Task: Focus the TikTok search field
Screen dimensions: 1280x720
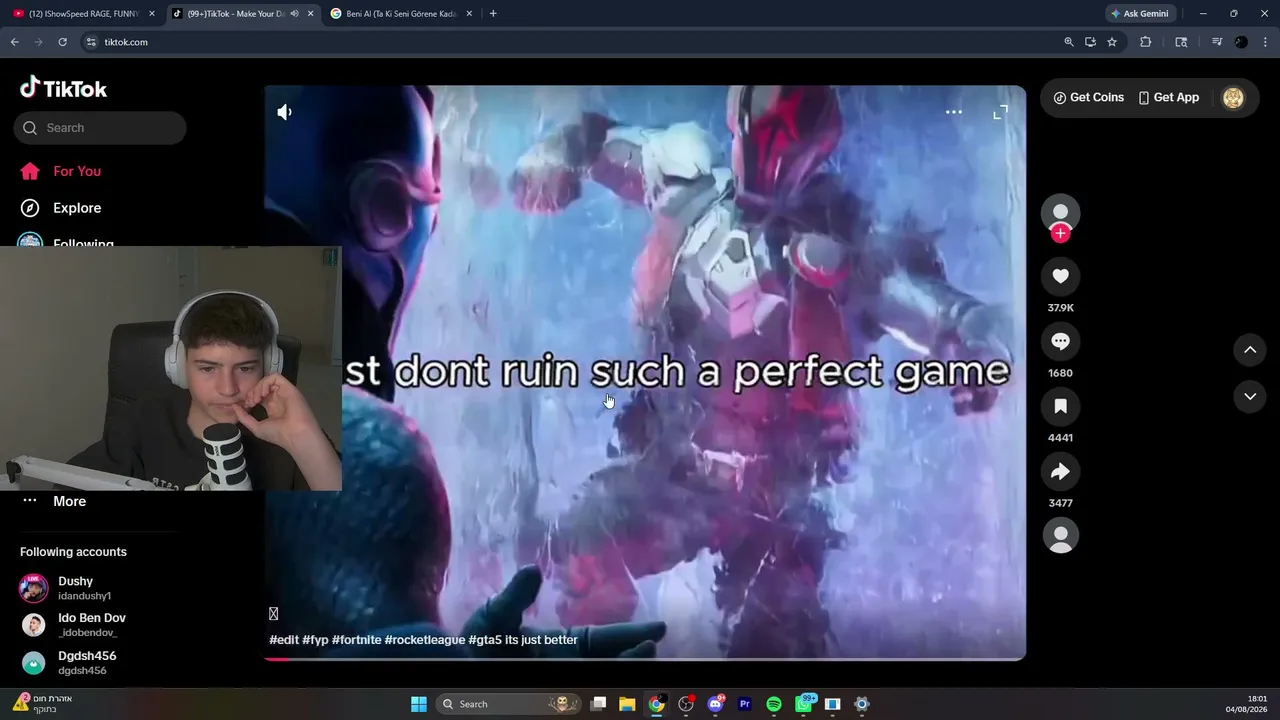Action: 100,128
